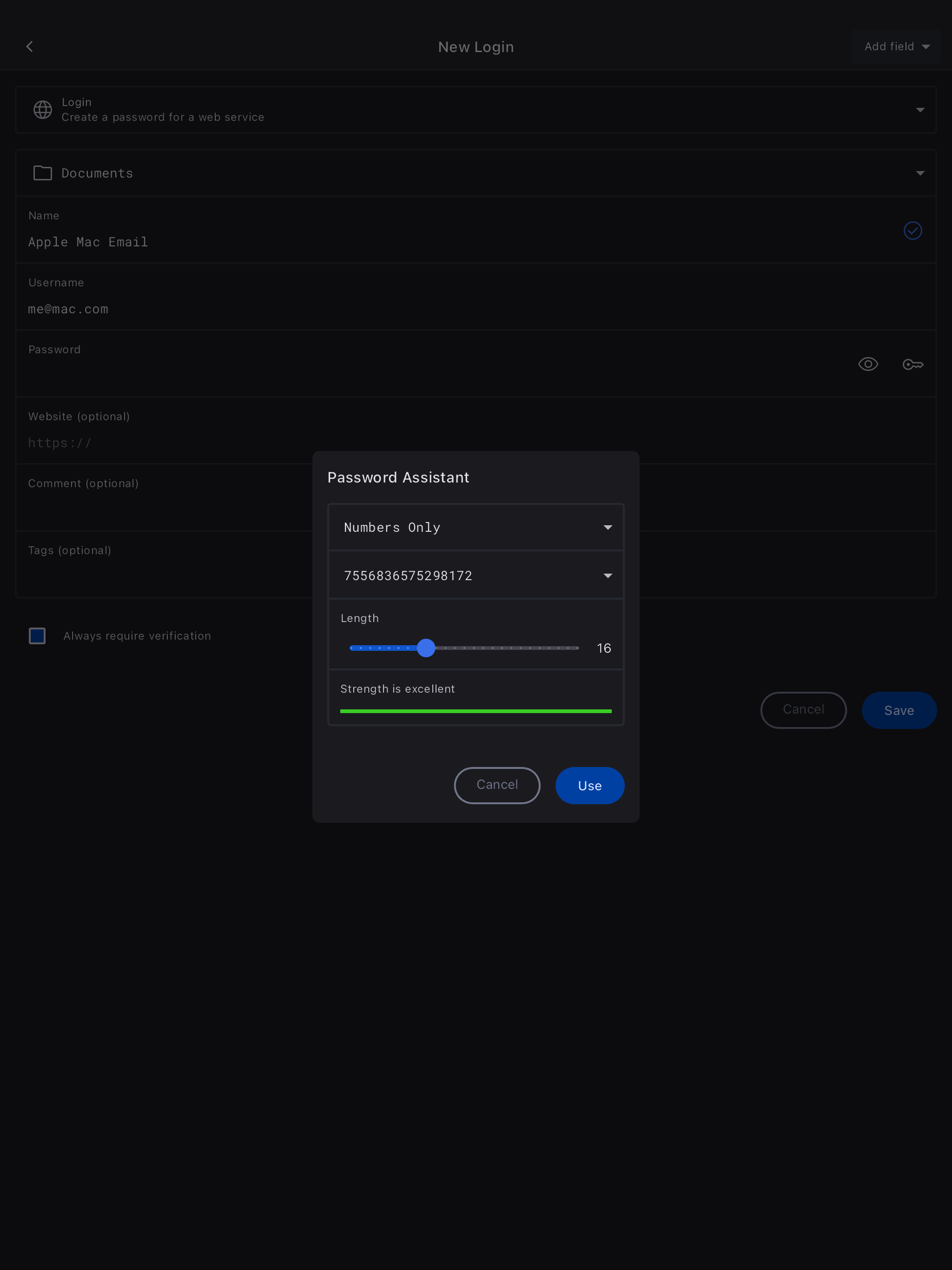This screenshot has width=952, height=1270.
Task: Click the globe Login type icon
Action: pos(42,110)
